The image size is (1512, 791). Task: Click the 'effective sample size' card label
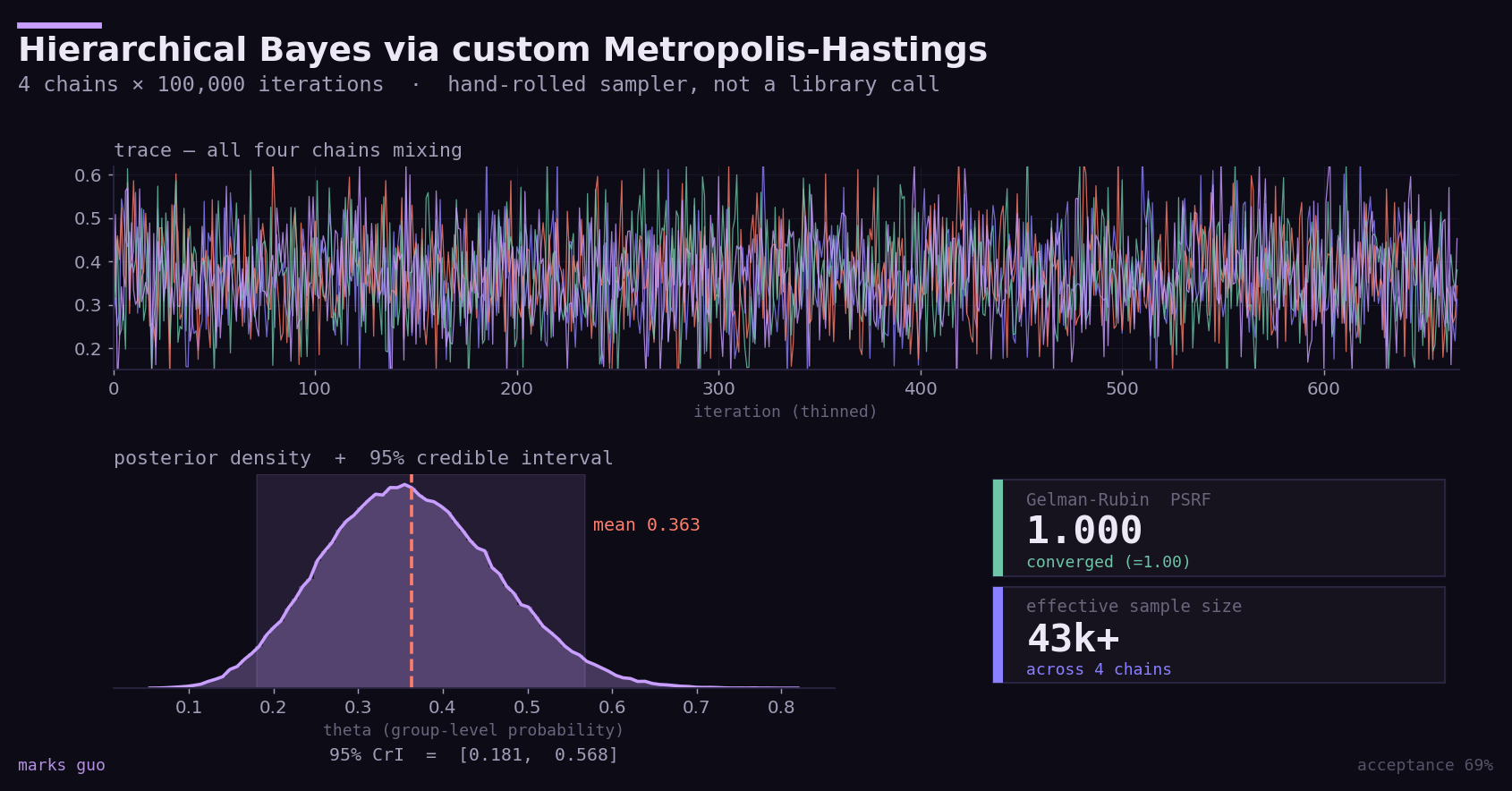coord(1134,607)
